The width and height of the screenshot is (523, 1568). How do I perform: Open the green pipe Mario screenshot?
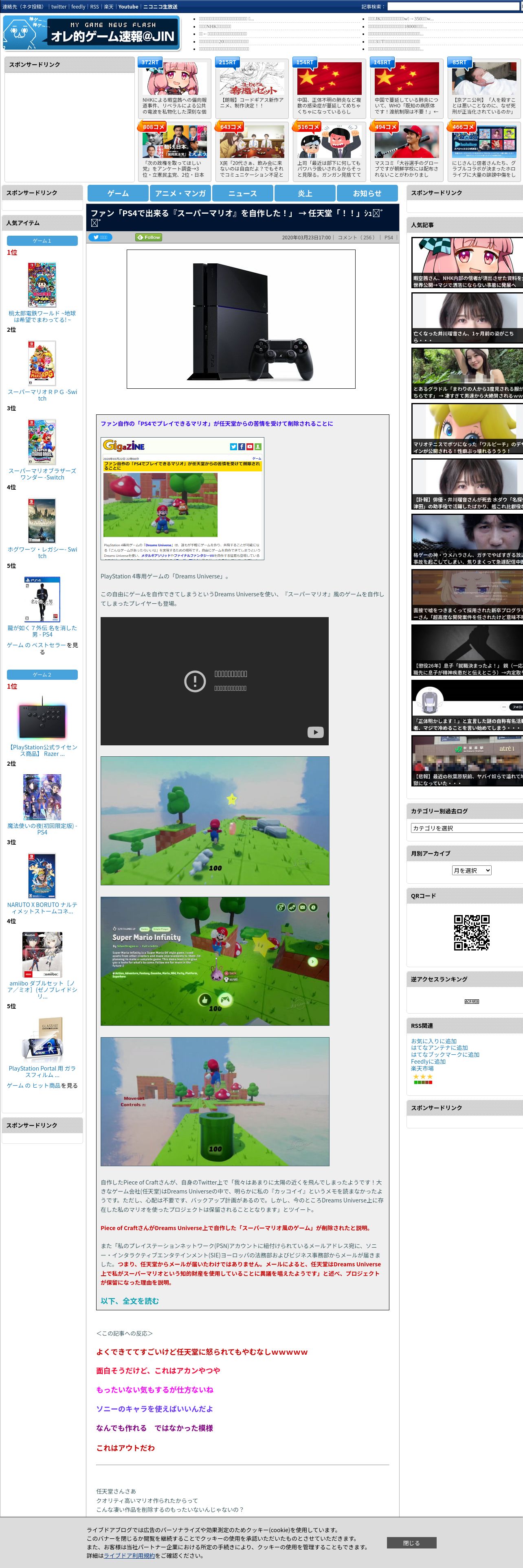coord(215,1102)
